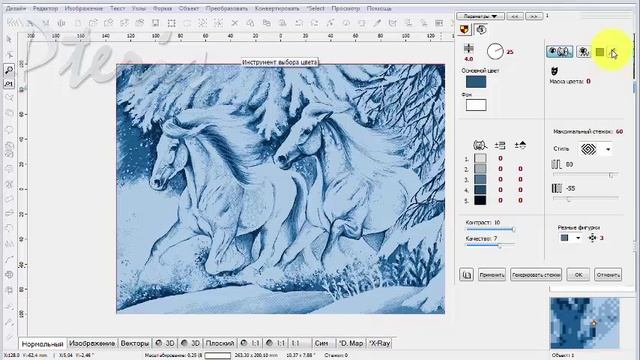Open the Параметры dropdown
Image resolution: width=640 pixels, height=360 pixels.
pos(480,16)
